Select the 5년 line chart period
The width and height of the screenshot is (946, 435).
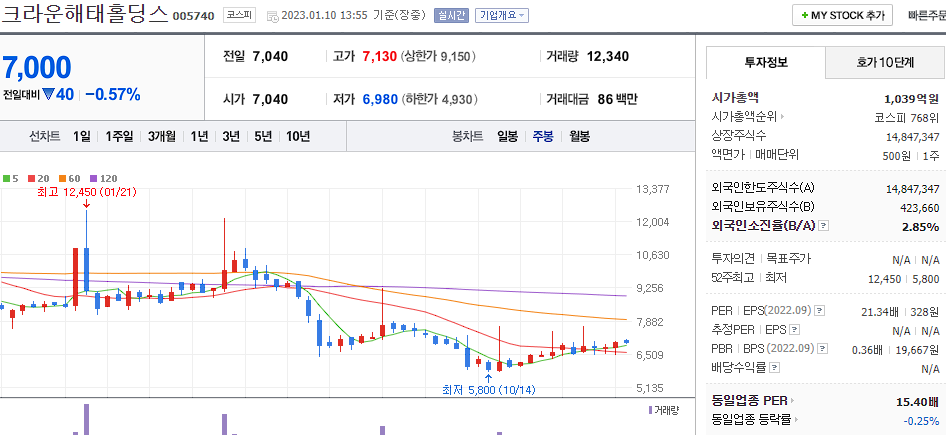click(x=263, y=136)
